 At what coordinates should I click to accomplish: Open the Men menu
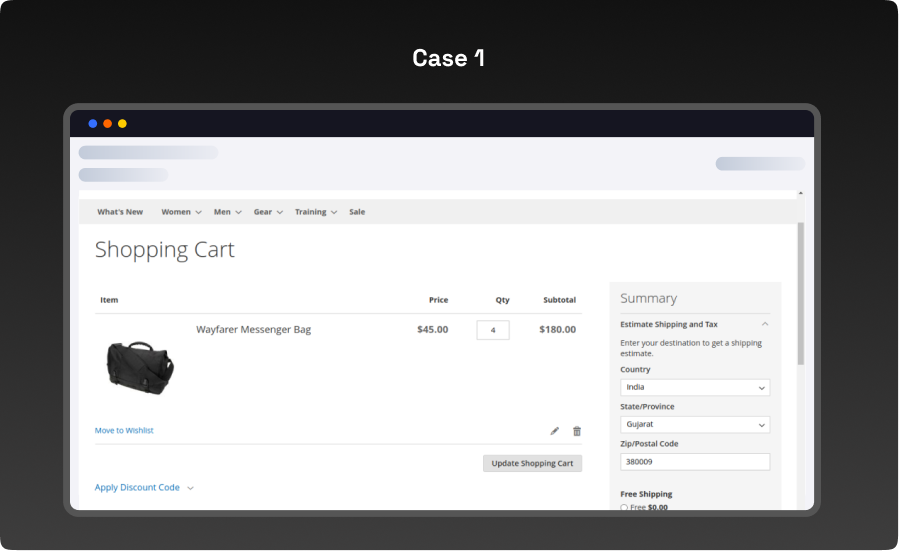[227, 212]
